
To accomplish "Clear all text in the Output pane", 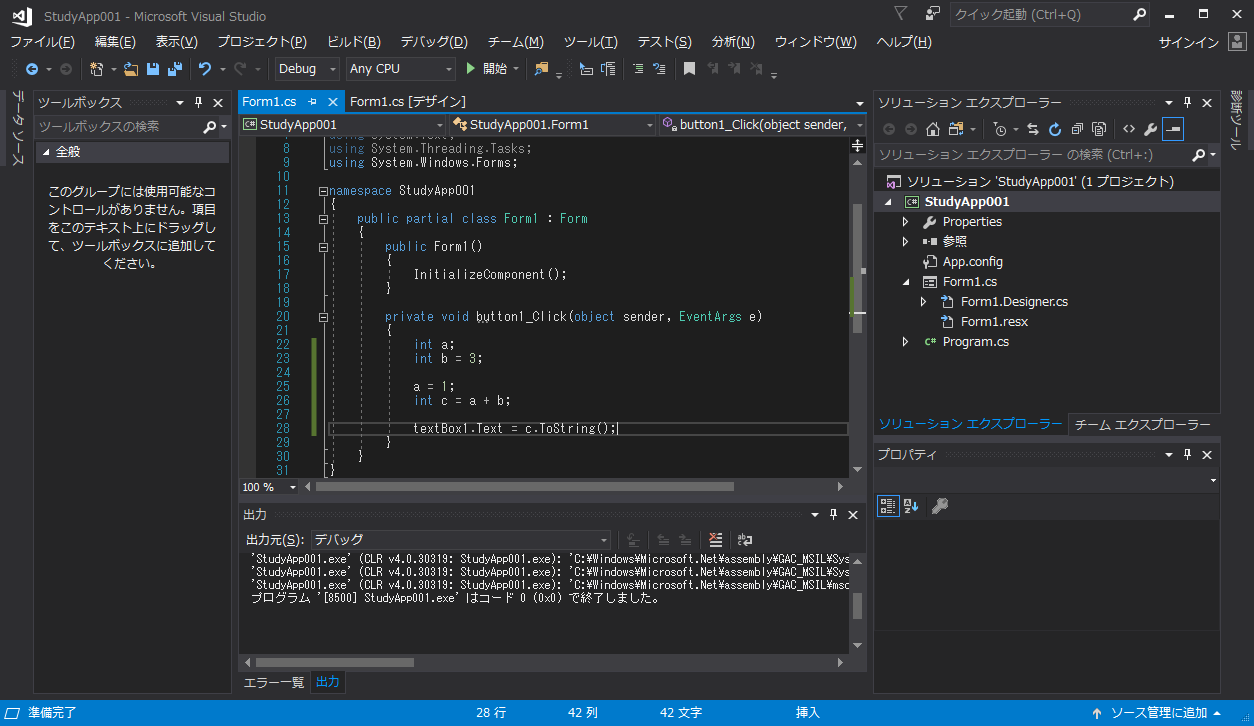I will pos(715,539).
